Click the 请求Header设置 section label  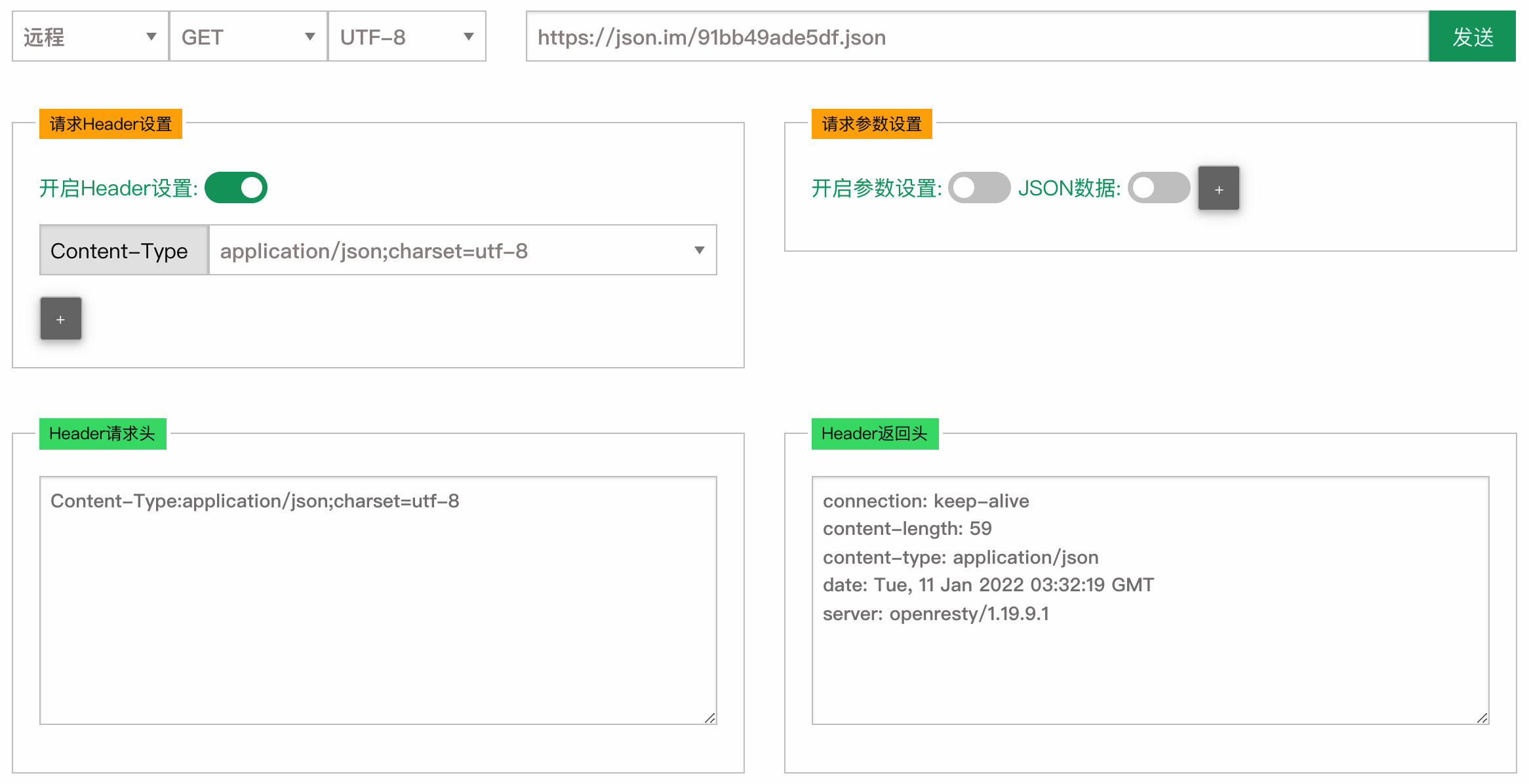(111, 124)
